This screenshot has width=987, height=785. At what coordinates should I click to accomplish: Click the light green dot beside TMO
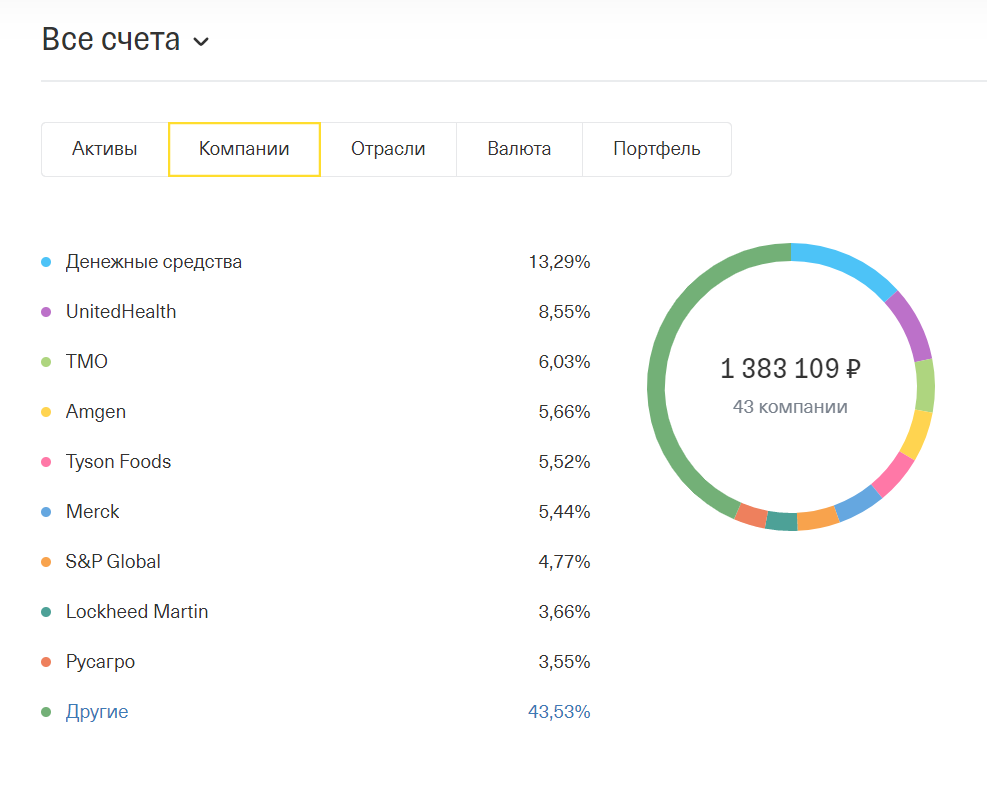(46, 362)
